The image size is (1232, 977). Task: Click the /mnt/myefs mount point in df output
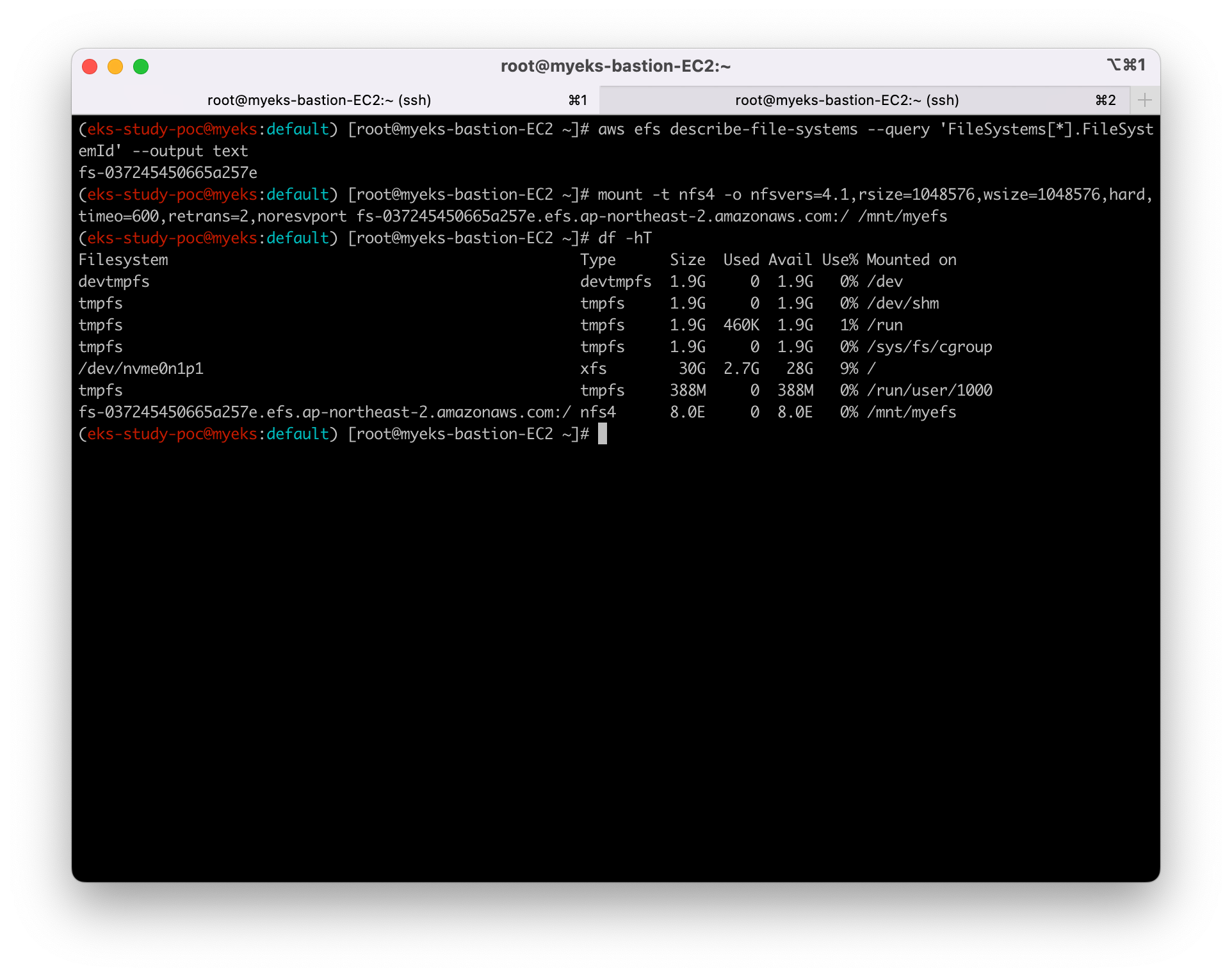pyautogui.click(x=911, y=412)
